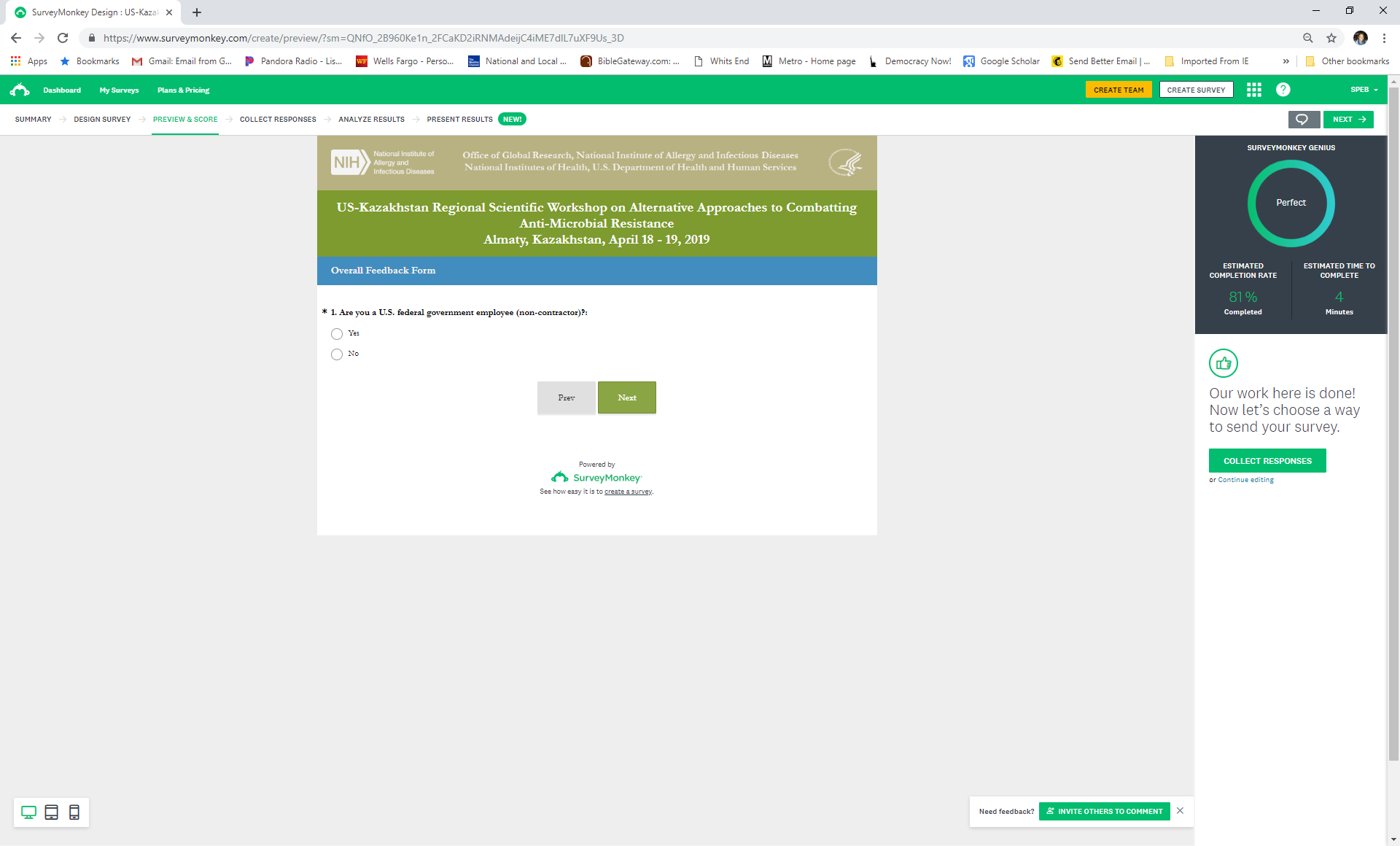Switch to phone preview mode icon

click(x=74, y=812)
